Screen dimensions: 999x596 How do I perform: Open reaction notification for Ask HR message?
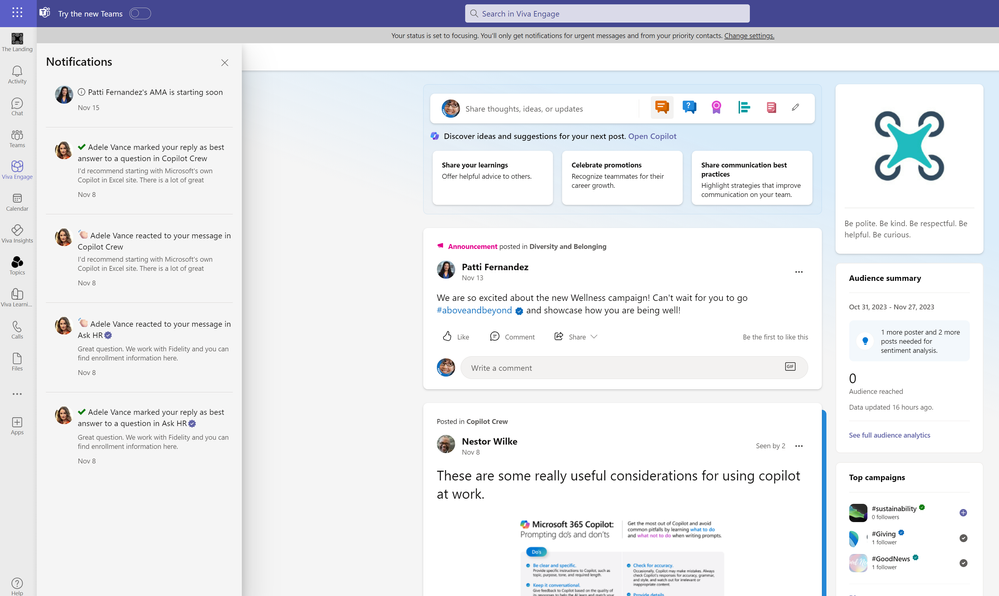[140, 347]
